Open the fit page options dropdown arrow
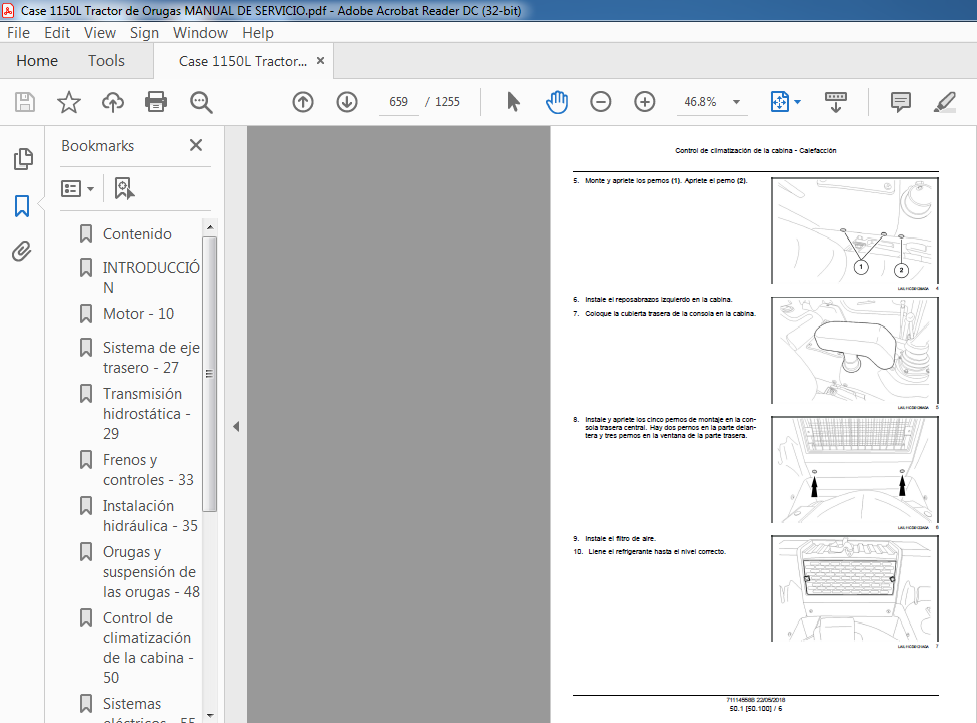The height and width of the screenshot is (723, 977). [798, 102]
